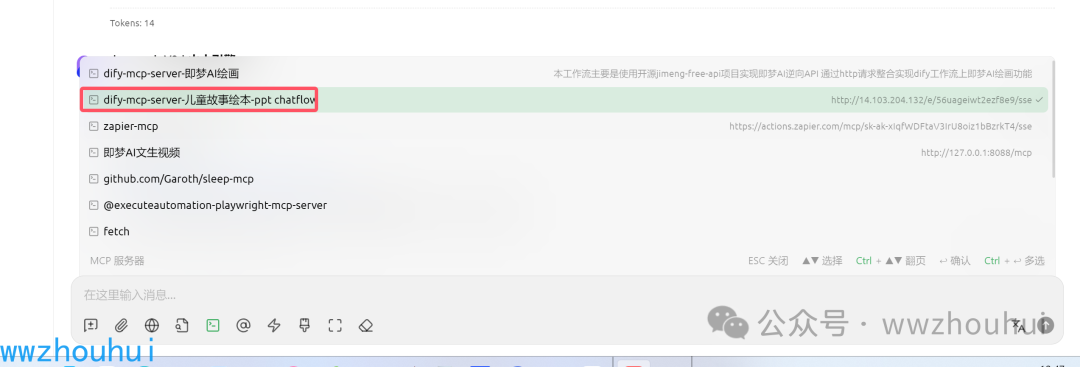Click the Tokens: 14 label
The image size is (1080, 367).
(132, 23)
